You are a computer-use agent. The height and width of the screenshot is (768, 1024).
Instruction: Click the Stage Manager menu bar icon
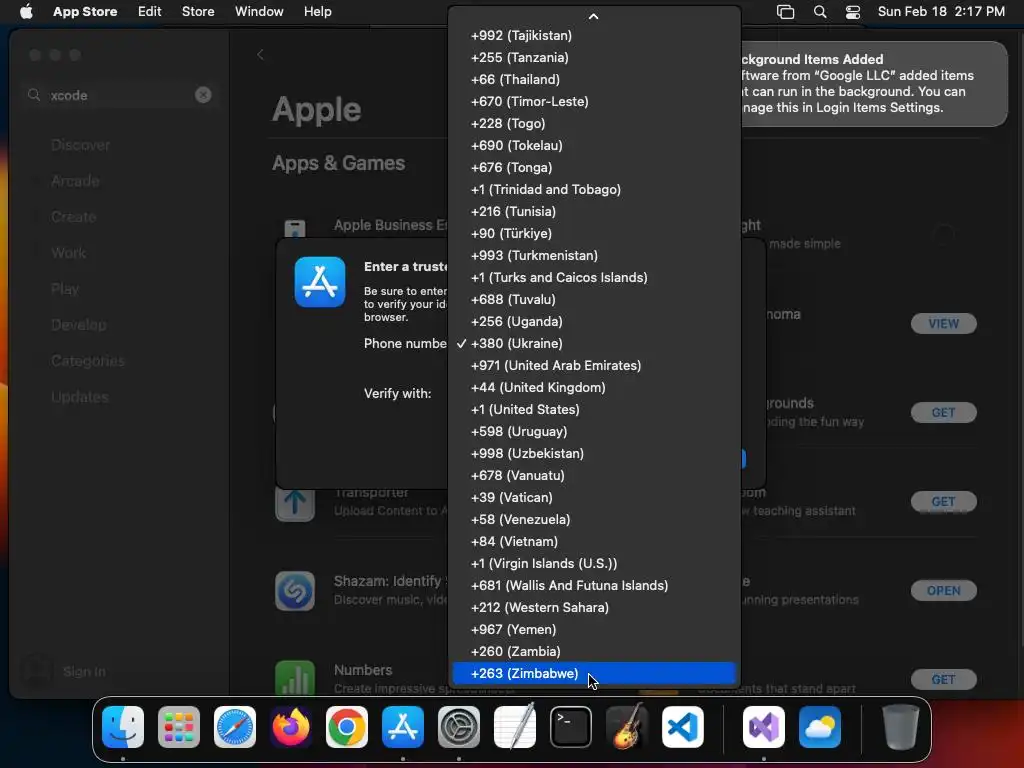point(786,12)
